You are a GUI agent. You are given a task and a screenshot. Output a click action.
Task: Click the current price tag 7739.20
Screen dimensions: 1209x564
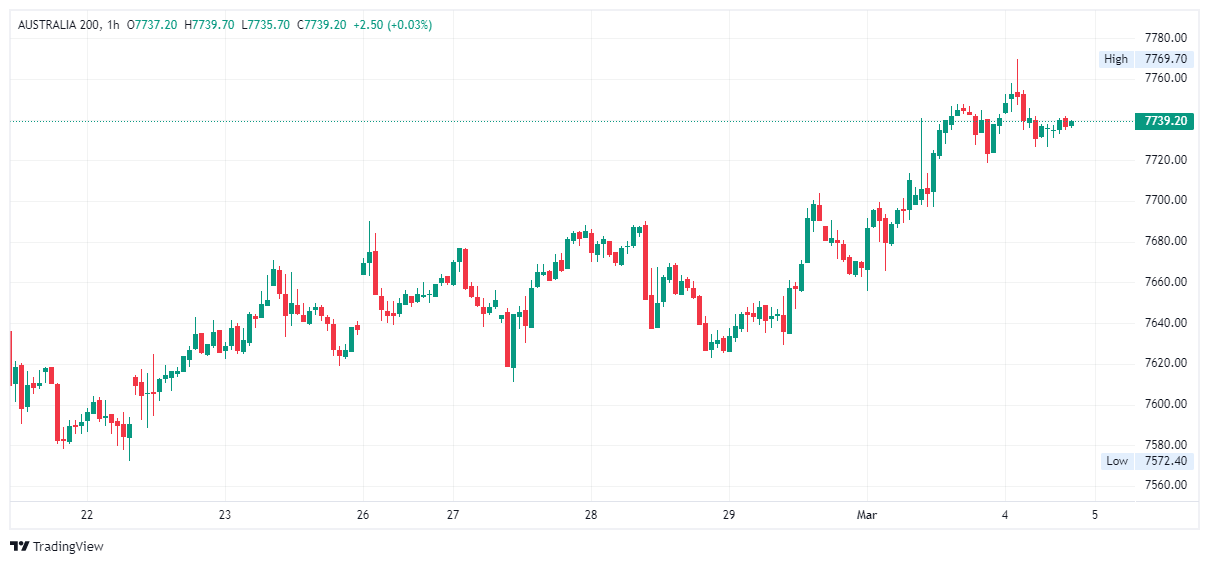(1165, 121)
